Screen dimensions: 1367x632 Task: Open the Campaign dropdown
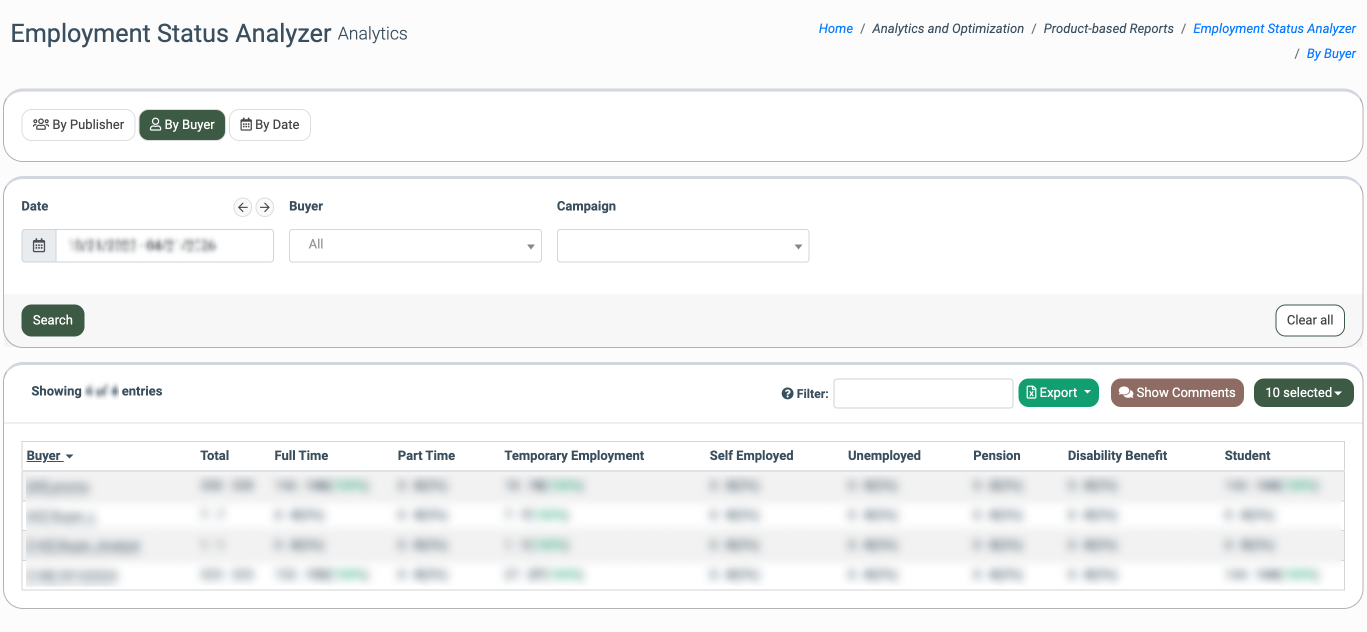point(683,246)
